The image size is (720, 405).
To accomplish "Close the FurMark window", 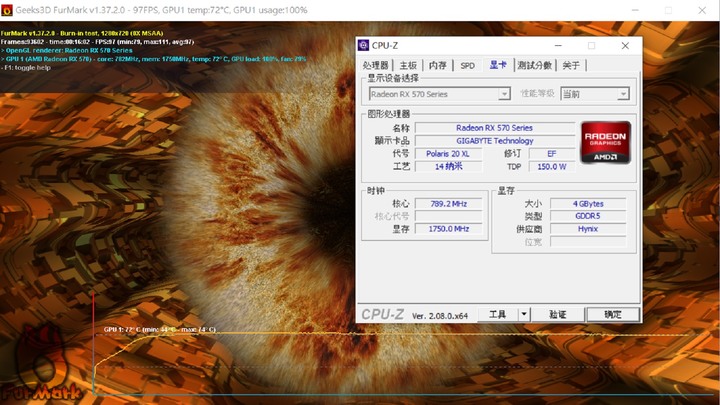I will coord(702,10).
